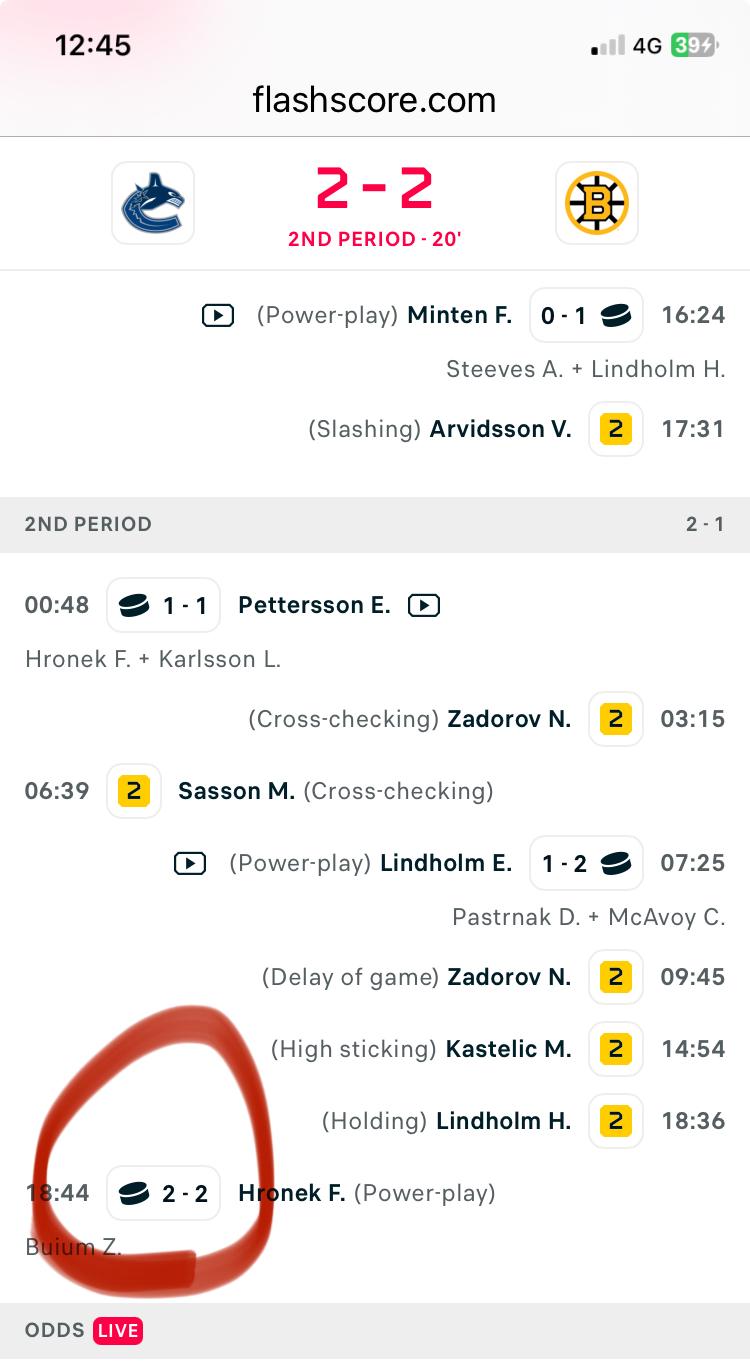Tap the Boston Bruins team logo
750x1368 pixels.
point(596,203)
